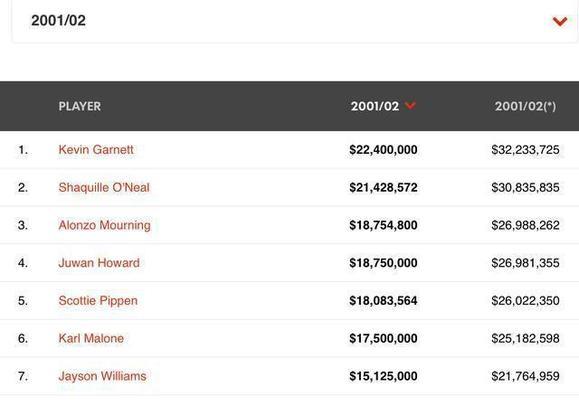579x400 pixels.
Task: Open Jayson Williams player link
Action: pos(102,376)
